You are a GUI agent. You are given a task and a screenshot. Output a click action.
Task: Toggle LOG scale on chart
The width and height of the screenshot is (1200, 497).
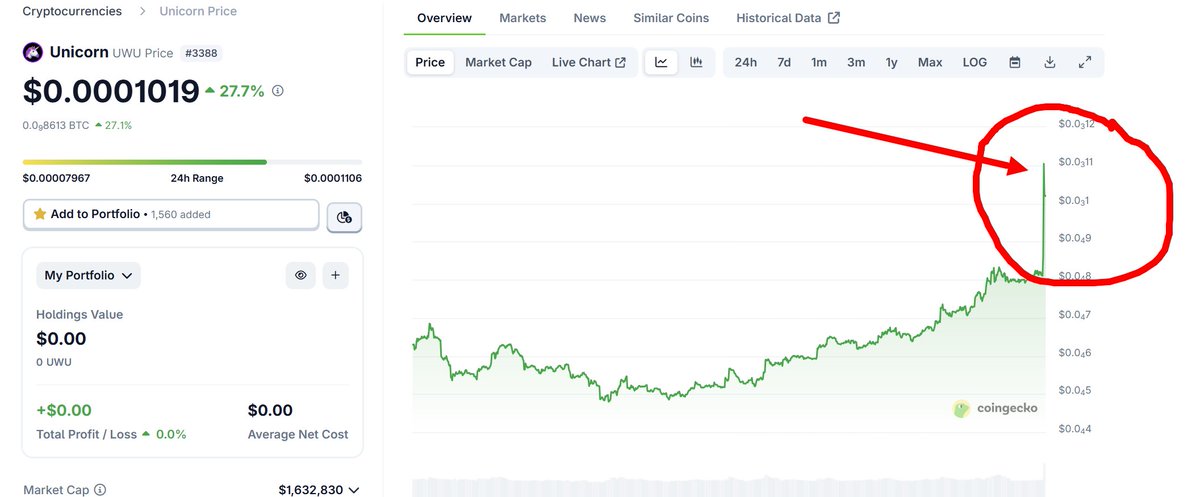point(975,62)
